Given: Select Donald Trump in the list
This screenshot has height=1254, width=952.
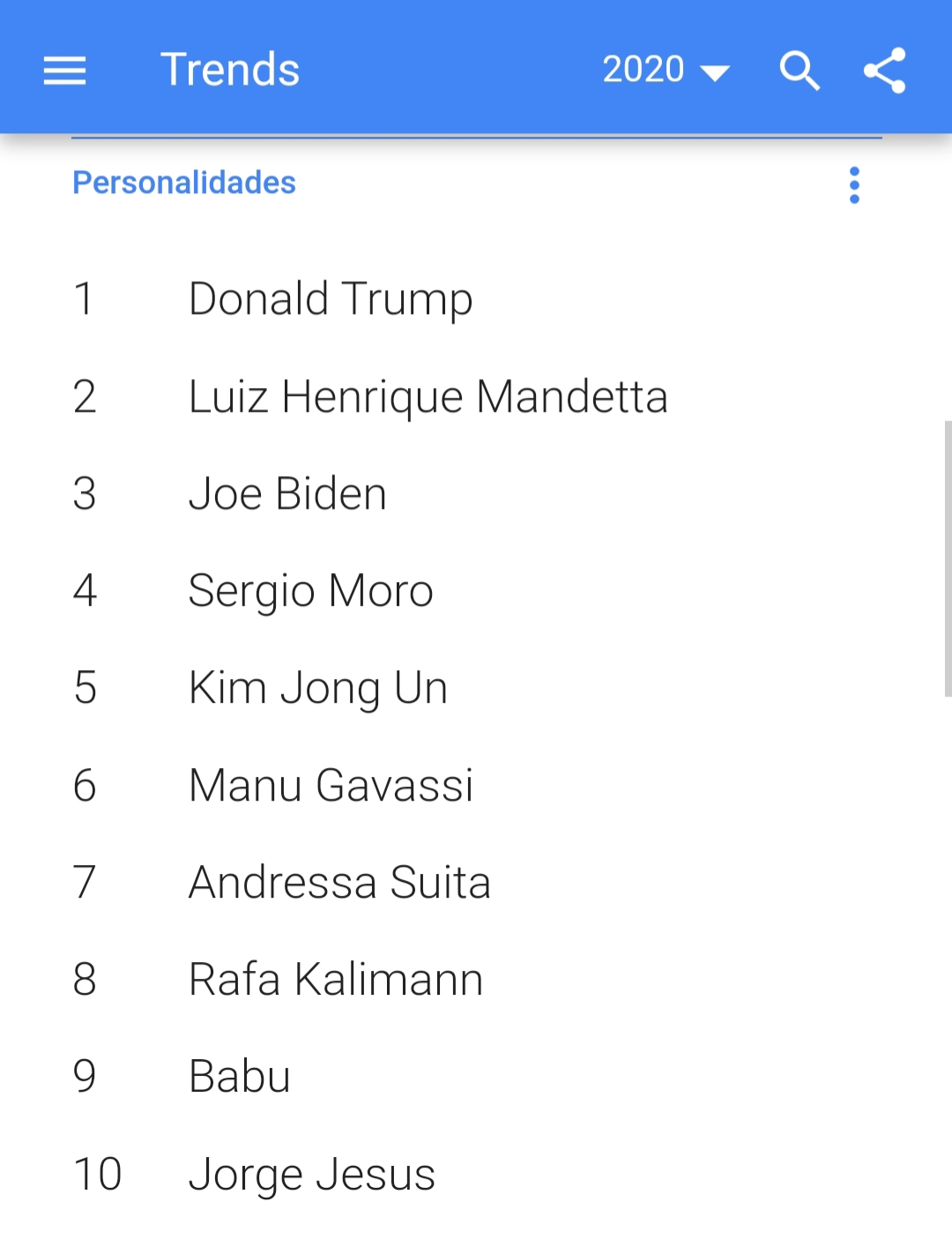Looking at the screenshot, I should pyautogui.click(x=331, y=299).
